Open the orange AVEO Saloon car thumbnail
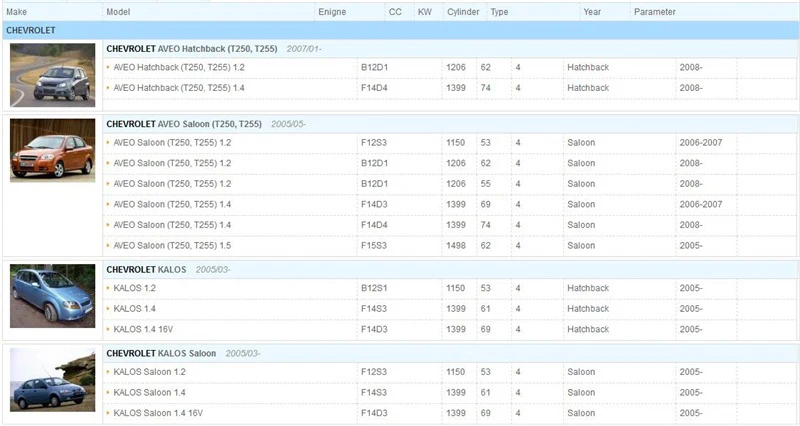 click(53, 151)
